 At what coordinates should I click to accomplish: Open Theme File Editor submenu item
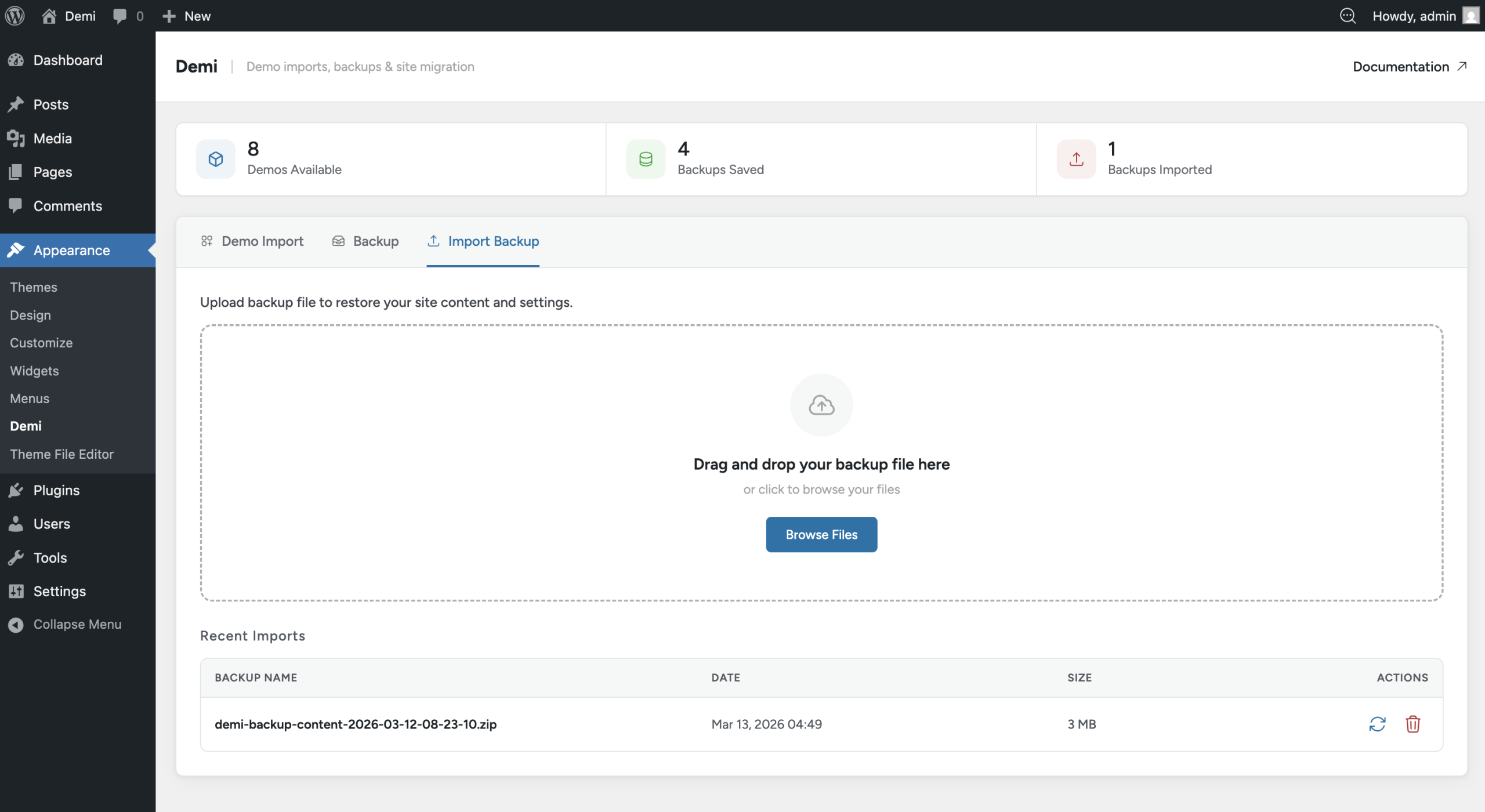(x=61, y=454)
